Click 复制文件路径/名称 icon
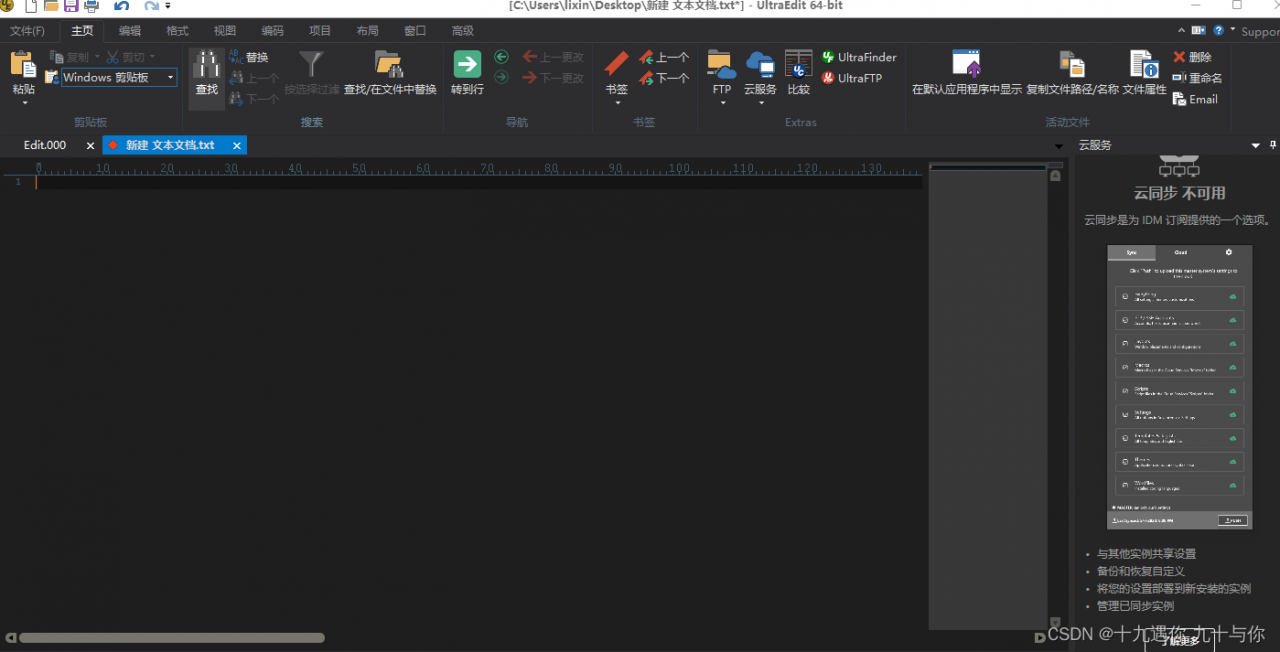The image size is (1280, 652). [1072, 65]
